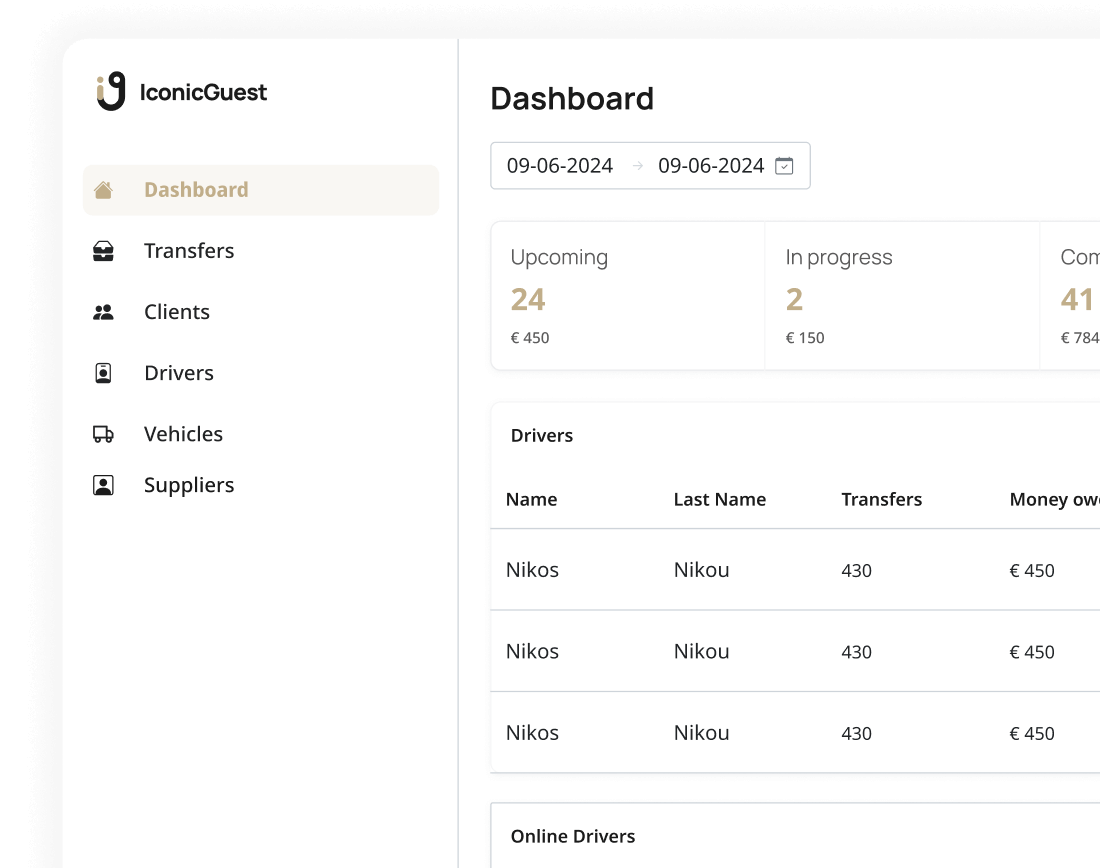This screenshot has height=868, width=1100.
Task: Click the IconicGuest brand name
Action: 203,92
